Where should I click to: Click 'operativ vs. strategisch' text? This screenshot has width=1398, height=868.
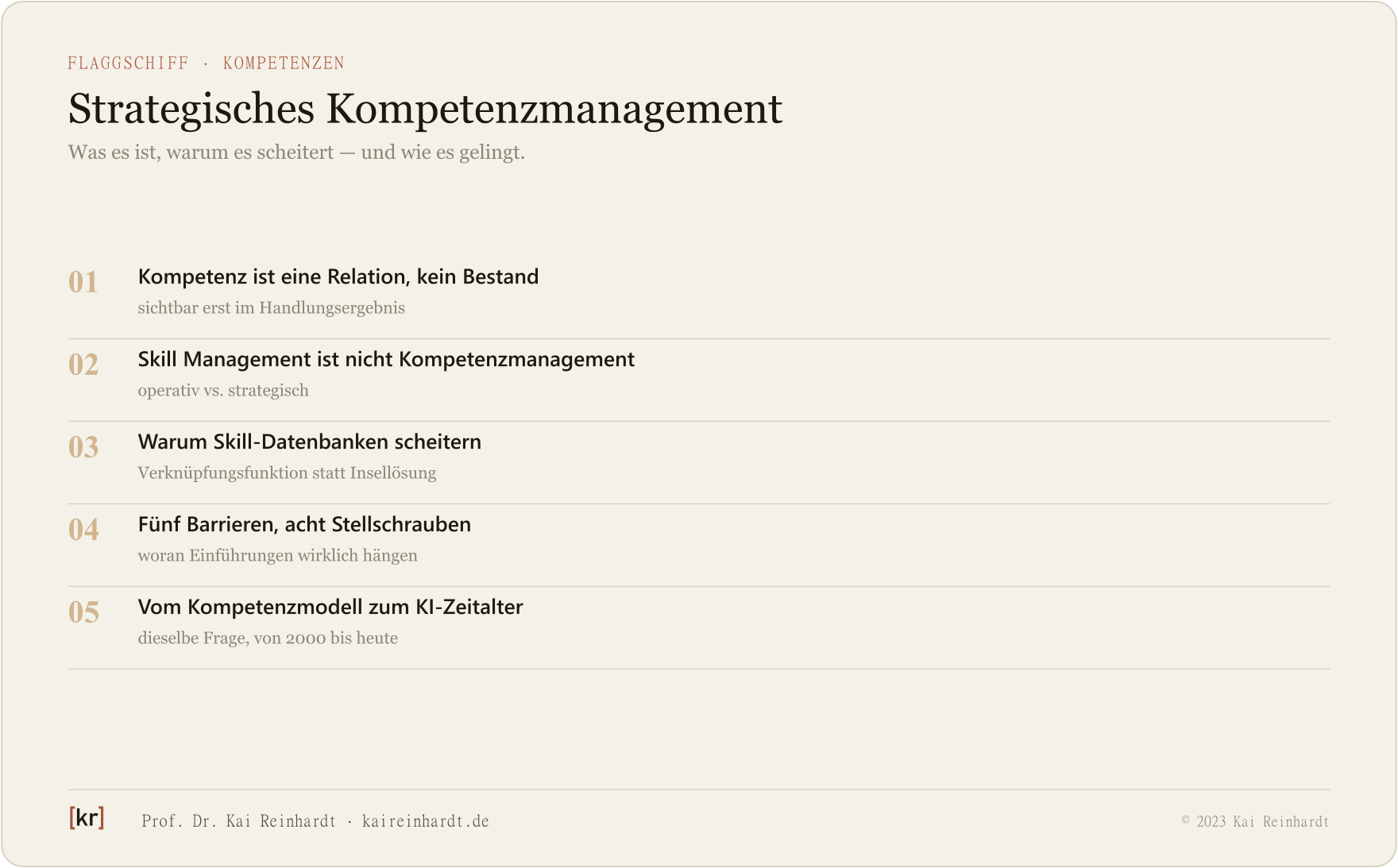223,391
